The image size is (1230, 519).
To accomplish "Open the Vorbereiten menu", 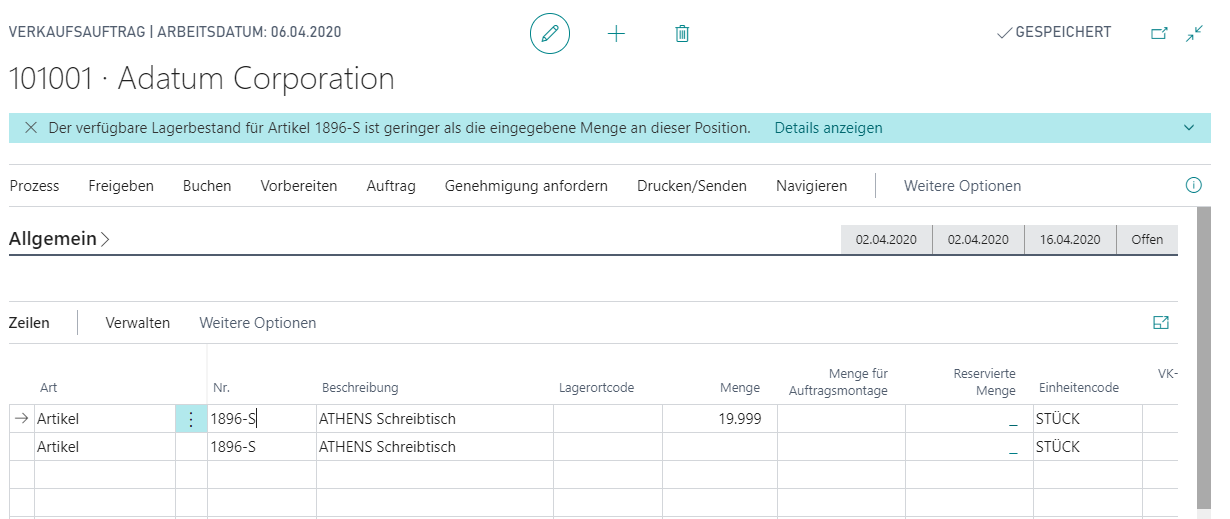I will point(299,186).
